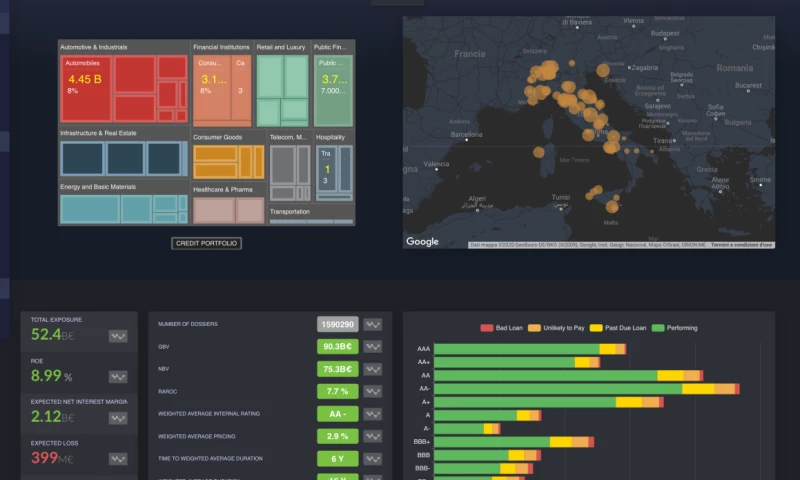
Task: Select the Transportation sector header
Action: click(290, 211)
